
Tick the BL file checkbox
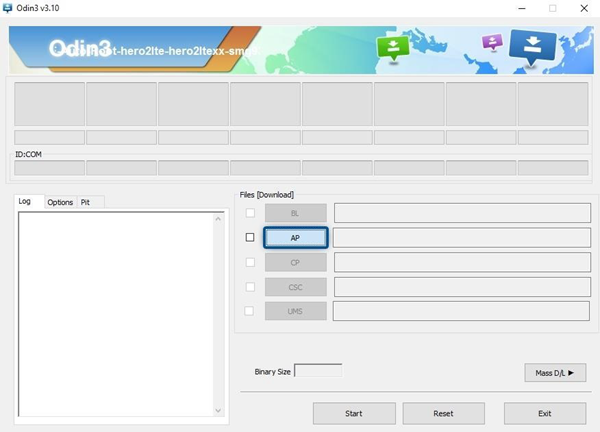(250, 213)
